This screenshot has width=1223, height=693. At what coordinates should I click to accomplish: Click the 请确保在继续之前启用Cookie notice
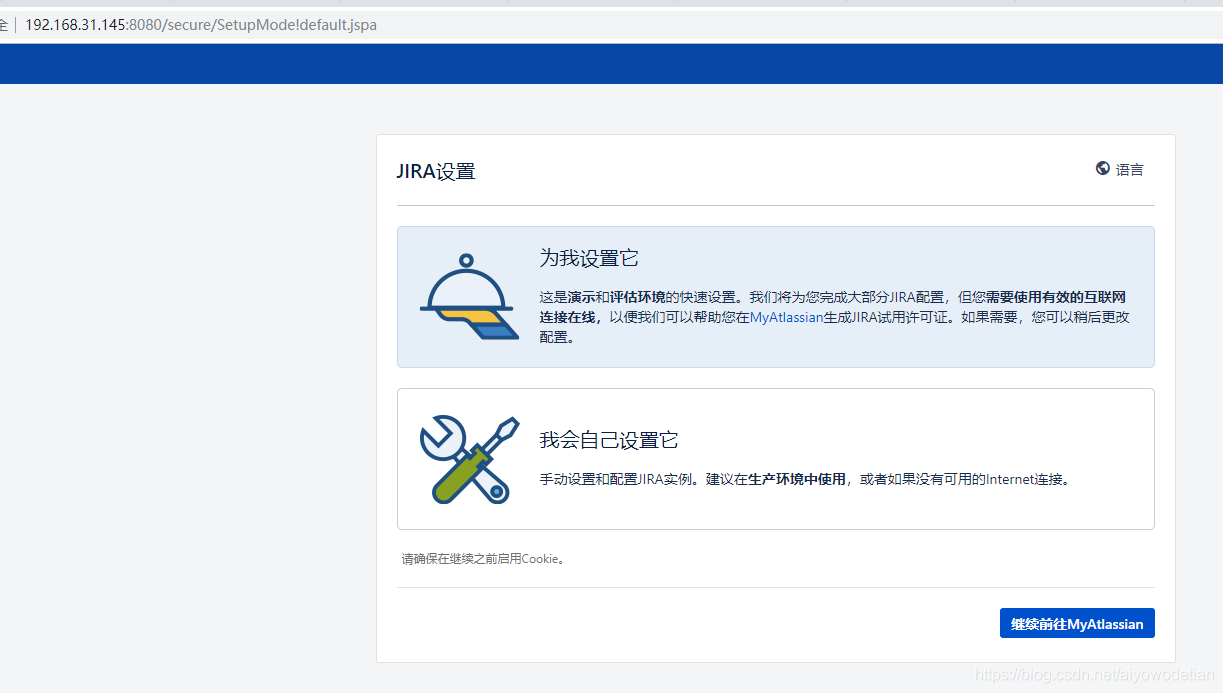(x=484, y=559)
